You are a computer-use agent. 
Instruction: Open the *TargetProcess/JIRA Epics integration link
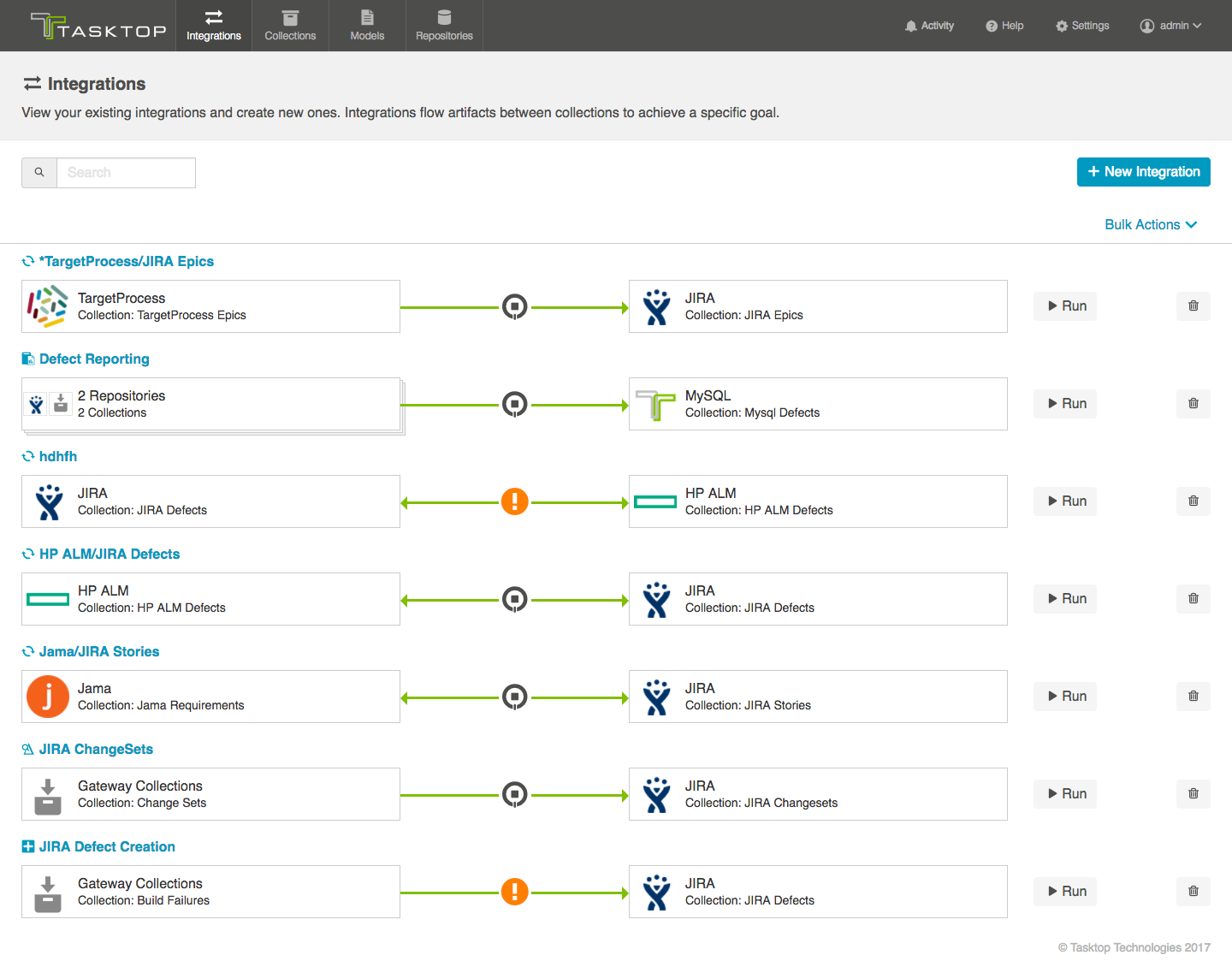(127, 262)
